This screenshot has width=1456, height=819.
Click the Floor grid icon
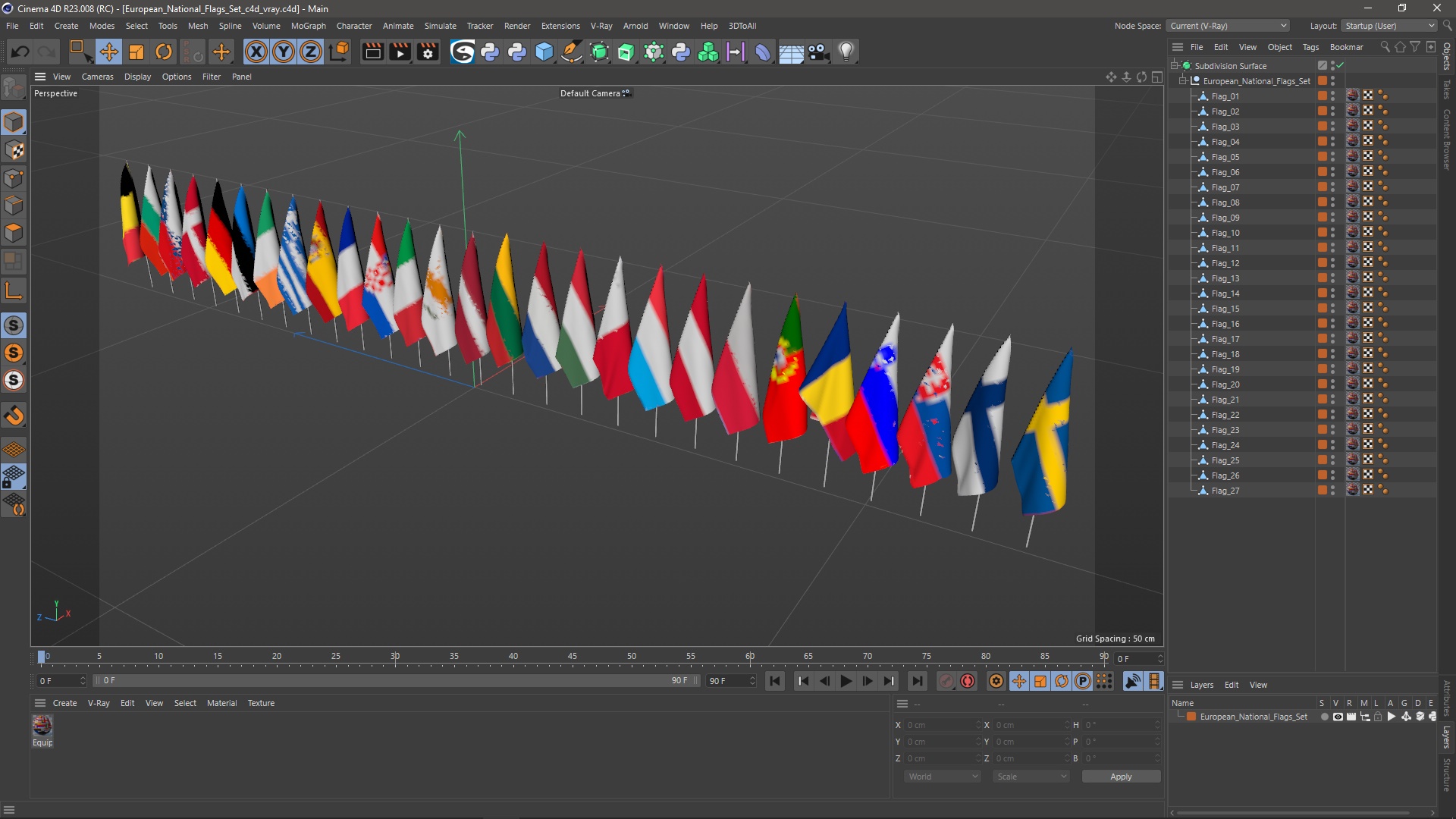(791, 52)
